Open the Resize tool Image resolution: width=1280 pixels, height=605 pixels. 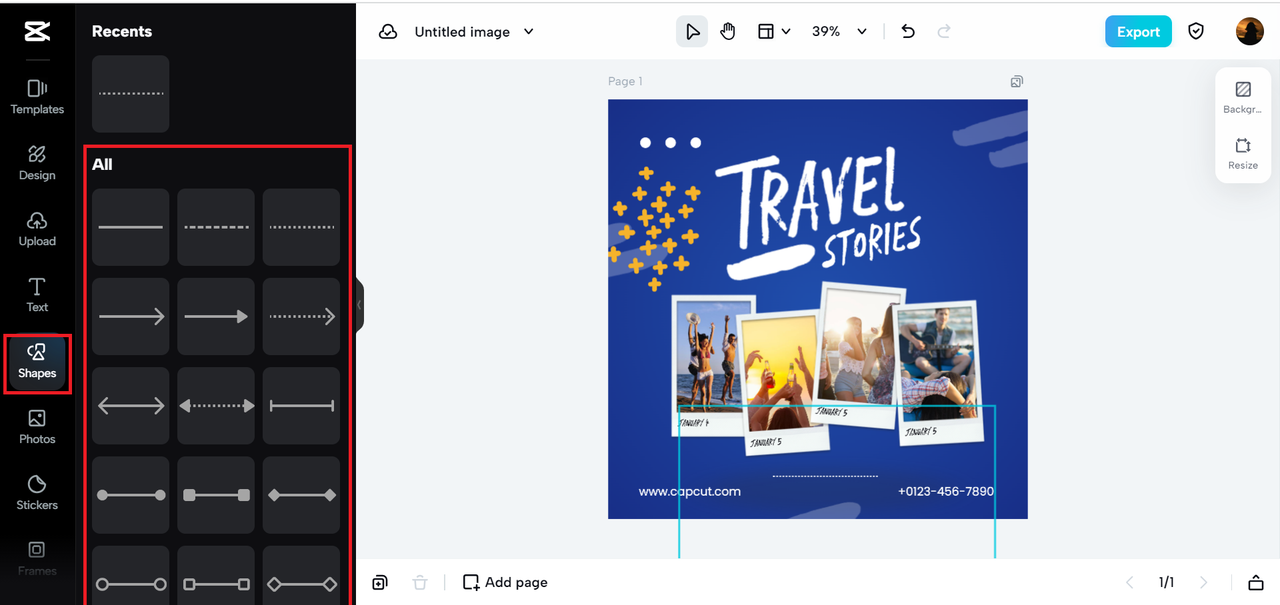point(1243,153)
